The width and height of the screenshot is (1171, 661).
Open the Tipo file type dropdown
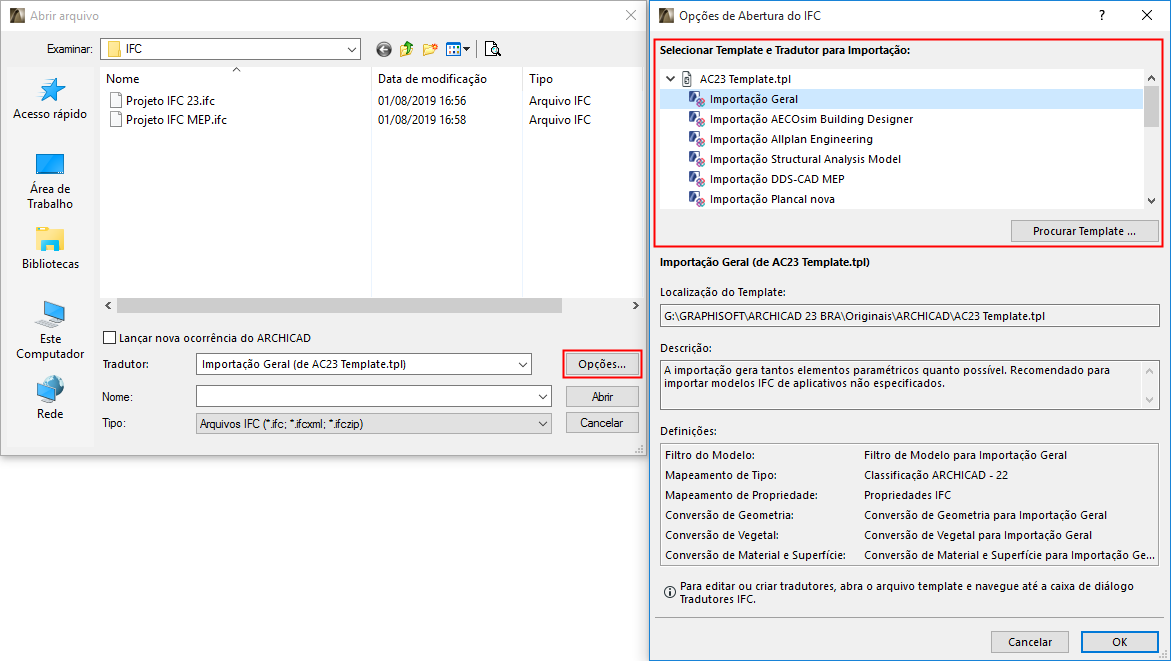coord(543,423)
